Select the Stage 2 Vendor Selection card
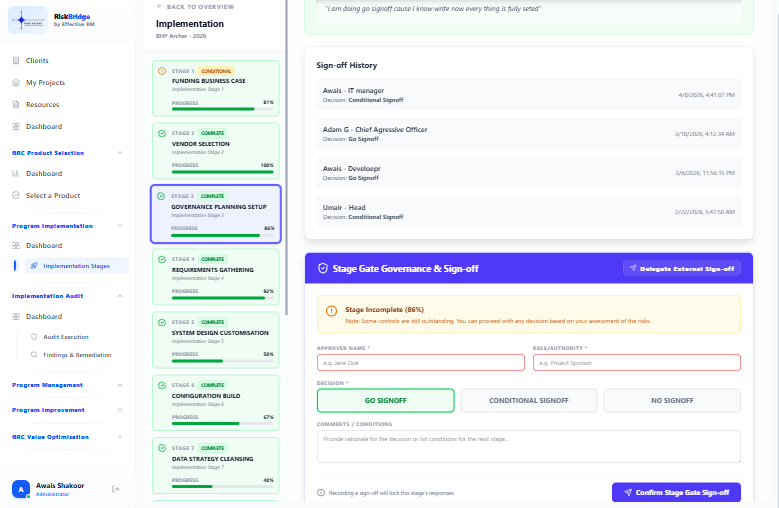 coord(216,151)
